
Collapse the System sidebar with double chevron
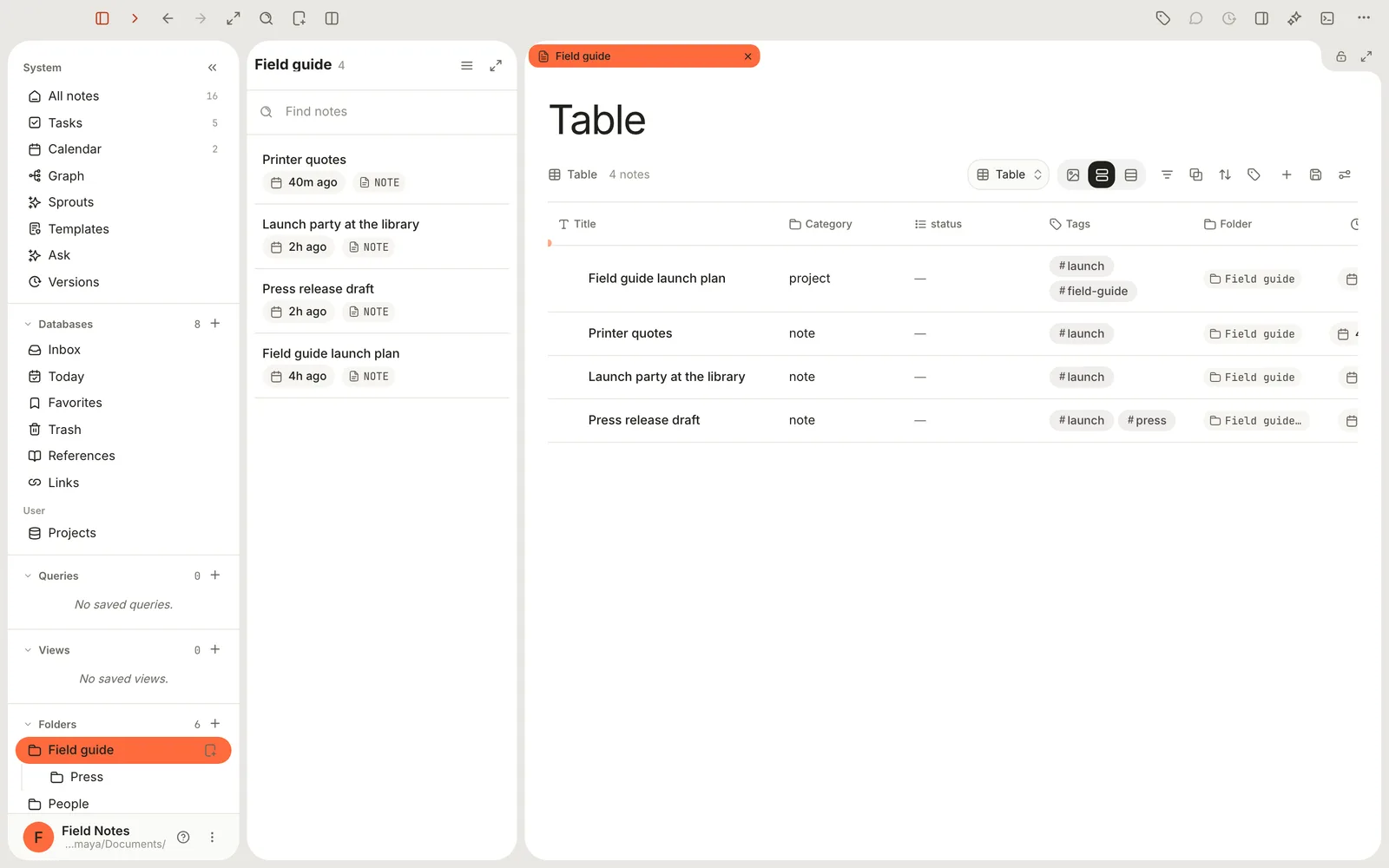pyautogui.click(x=213, y=68)
